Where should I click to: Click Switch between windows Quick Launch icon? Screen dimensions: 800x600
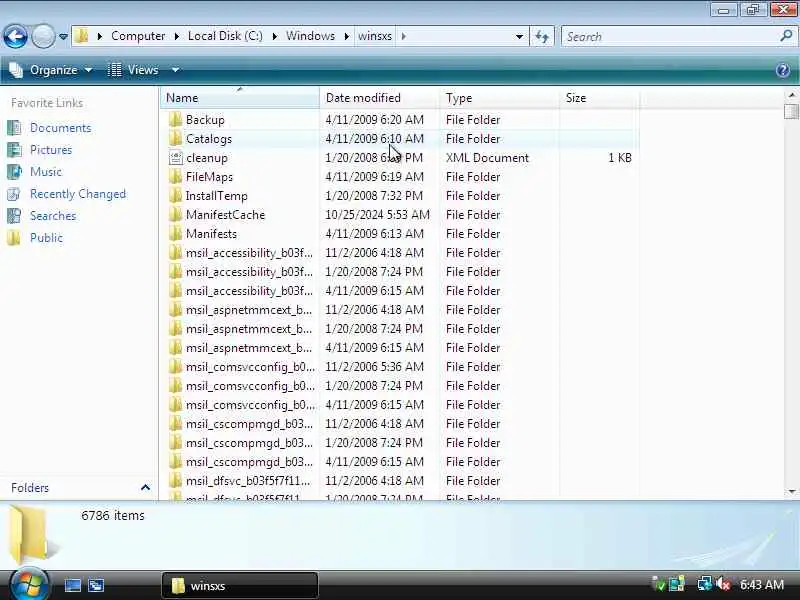[96, 585]
